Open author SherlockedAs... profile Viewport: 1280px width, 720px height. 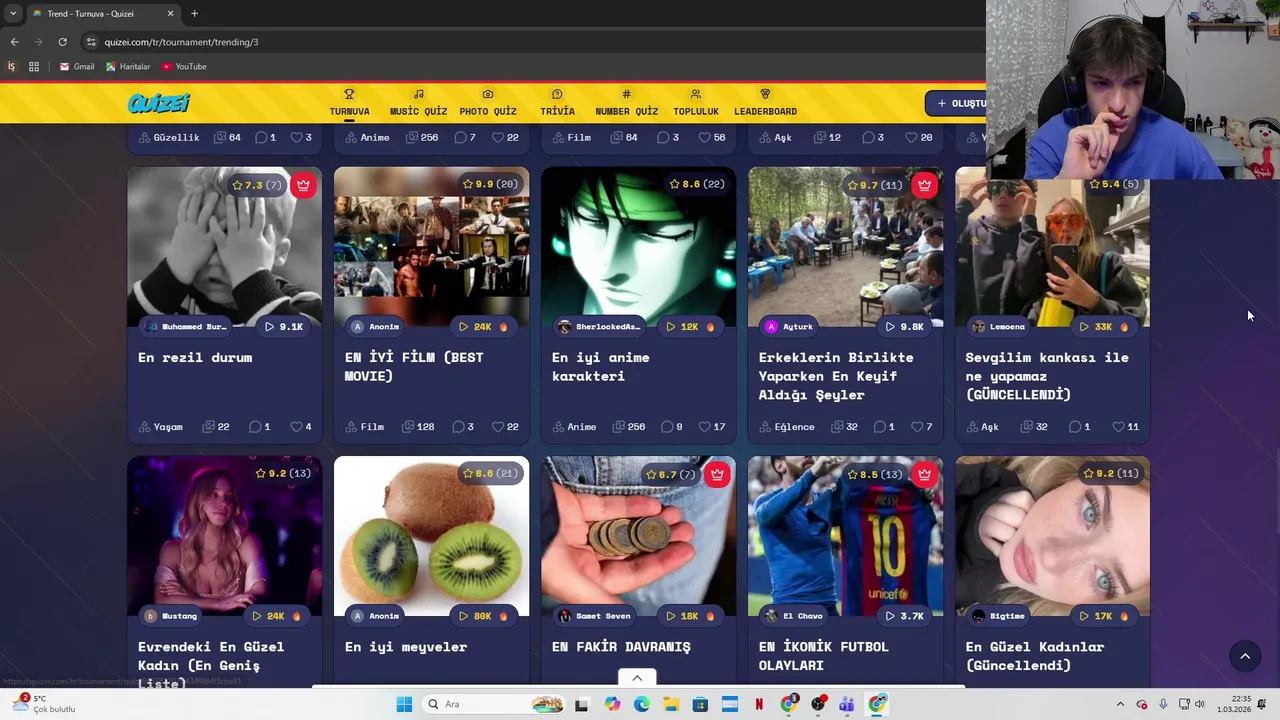tap(600, 327)
